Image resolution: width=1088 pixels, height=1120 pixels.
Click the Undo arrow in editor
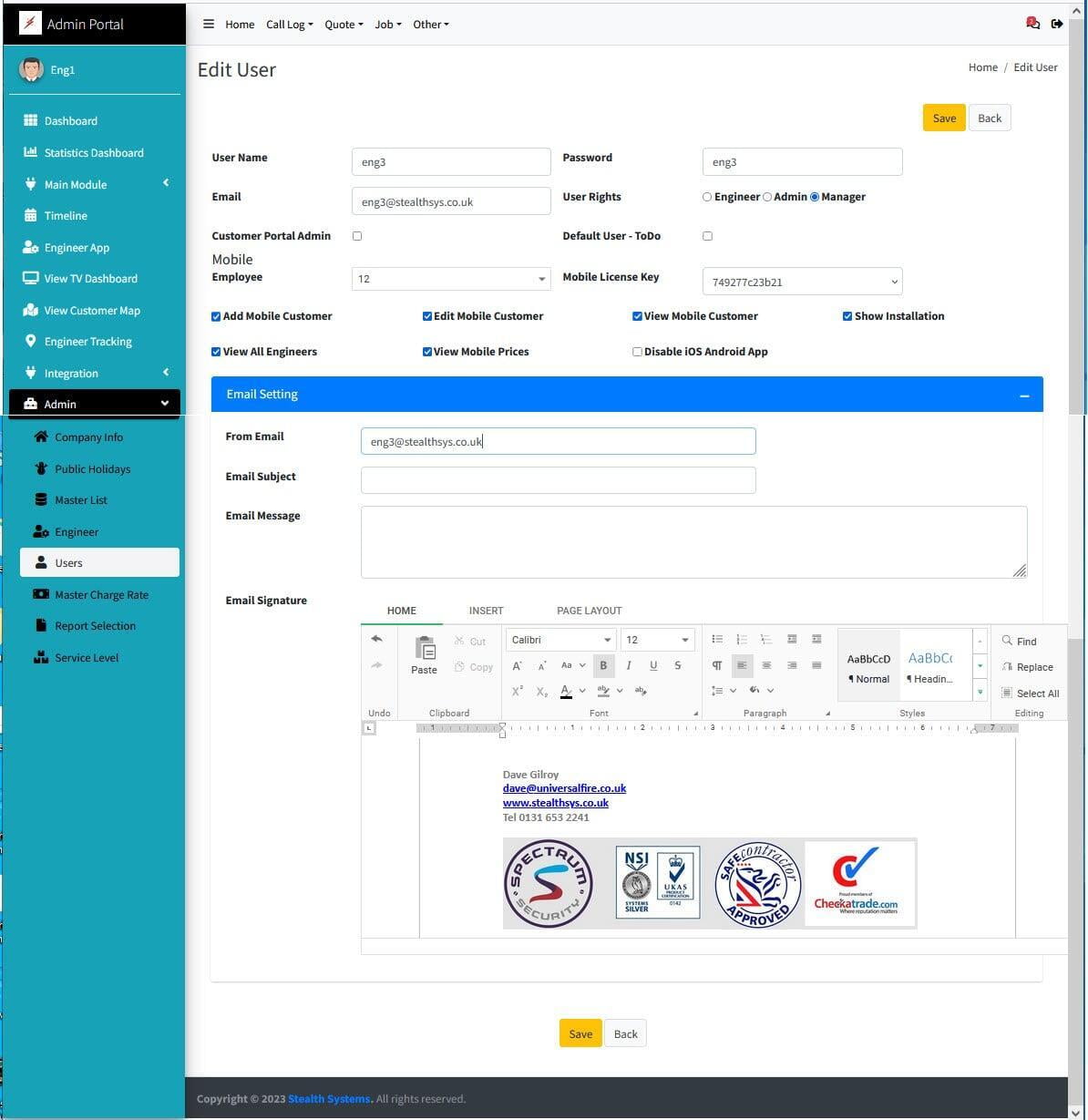(376, 640)
